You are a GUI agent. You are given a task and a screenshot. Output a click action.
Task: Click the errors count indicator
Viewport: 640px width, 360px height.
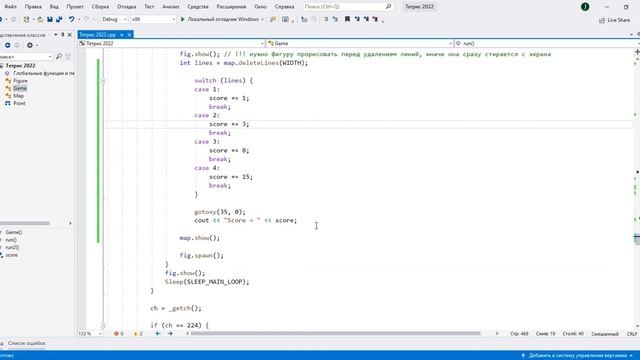click(x=119, y=333)
